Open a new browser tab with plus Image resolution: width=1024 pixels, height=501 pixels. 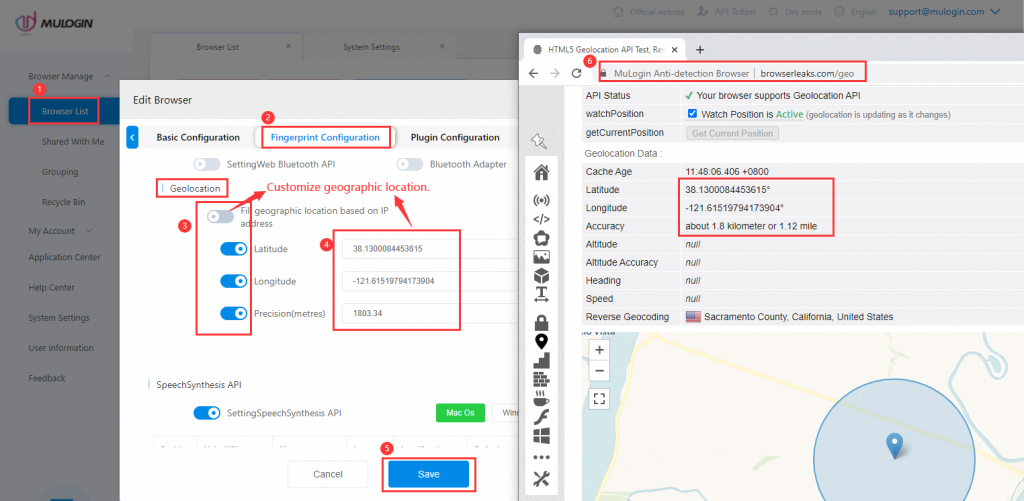click(699, 49)
